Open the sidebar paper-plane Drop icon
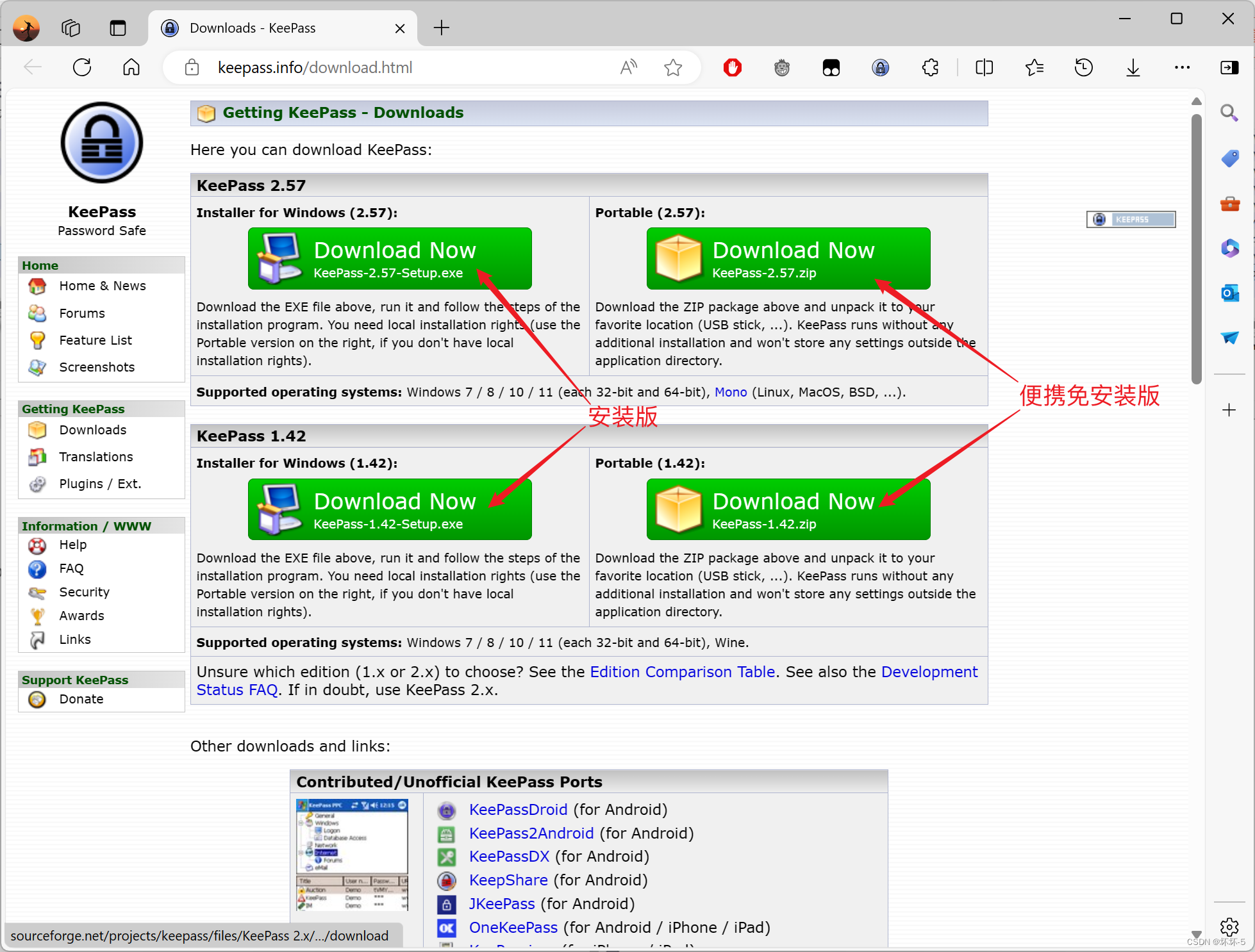The image size is (1255, 952). click(x=1229, y=338)
